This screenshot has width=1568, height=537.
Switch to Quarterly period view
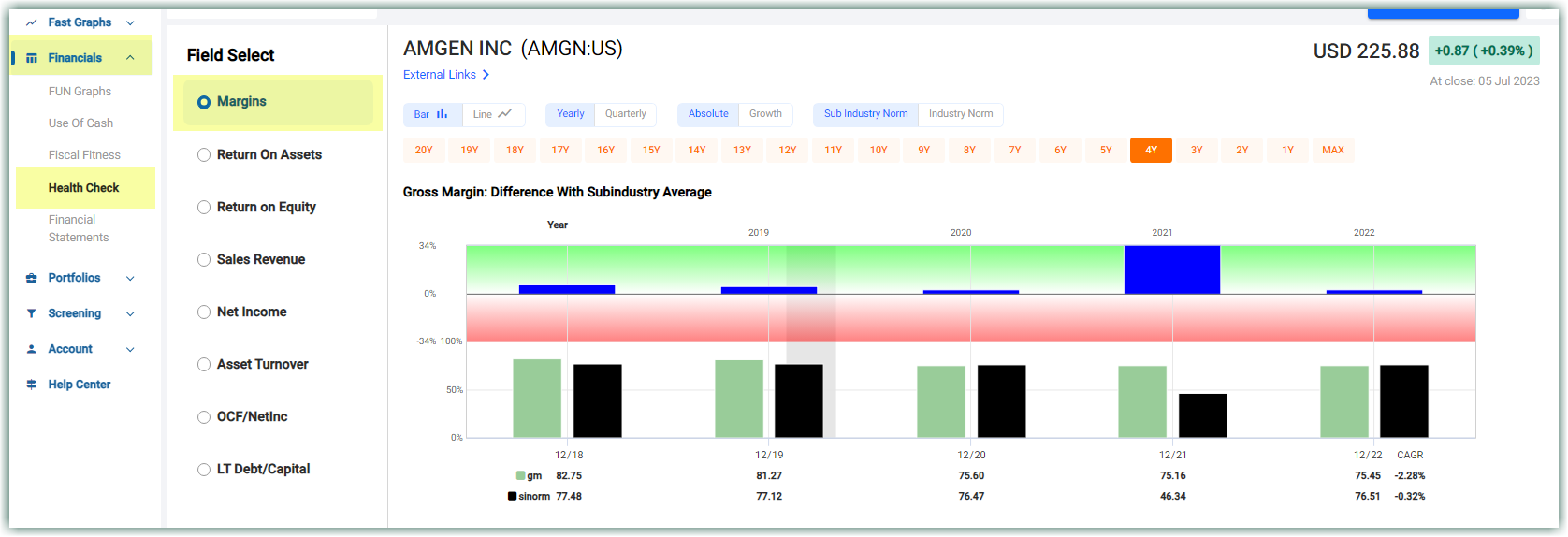pyautogui.click(x=625, y=114)
